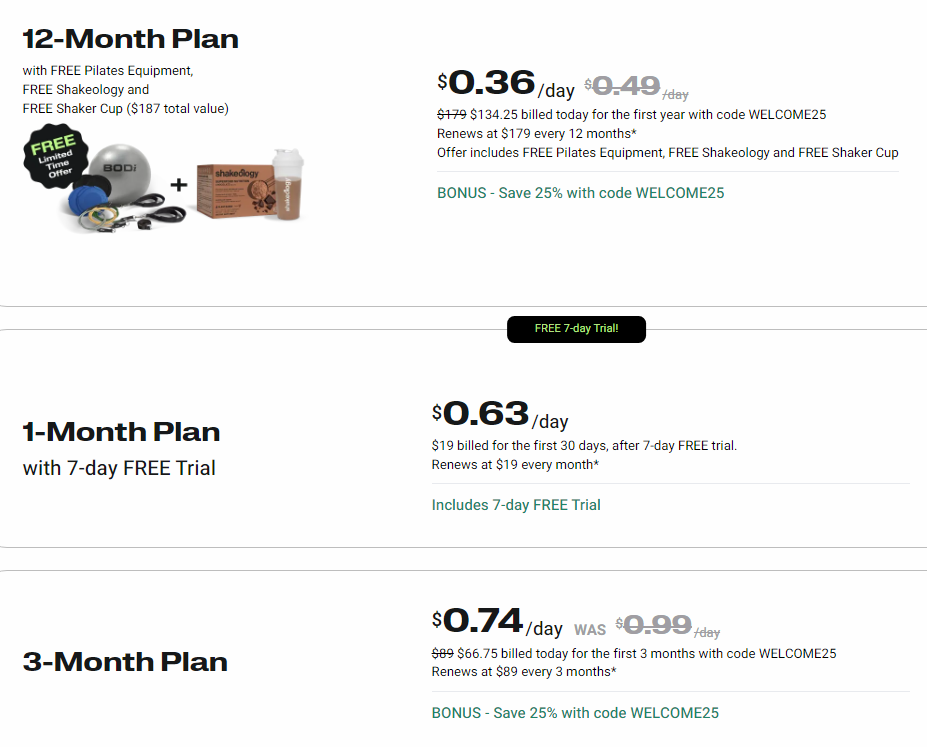Click the crossed-out $0.49 price

[x=627, y=87]
